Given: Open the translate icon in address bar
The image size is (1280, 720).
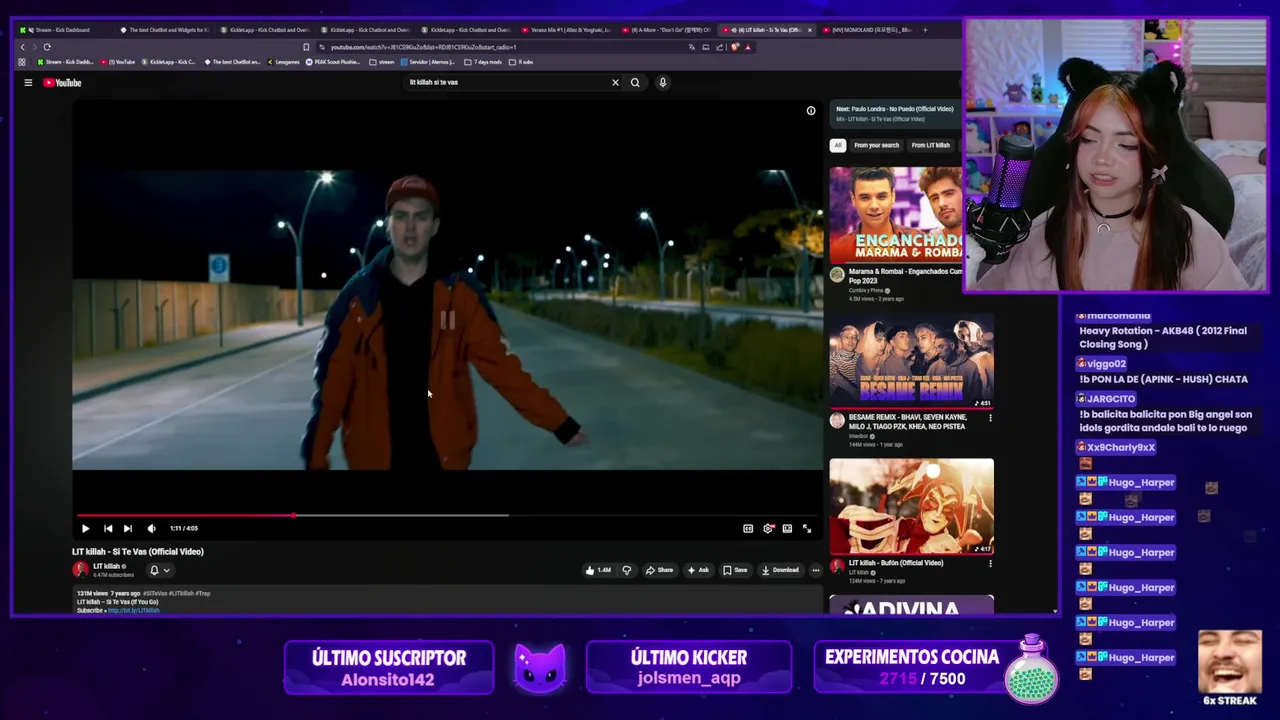Looking at the screenshot, I should 691,47.
